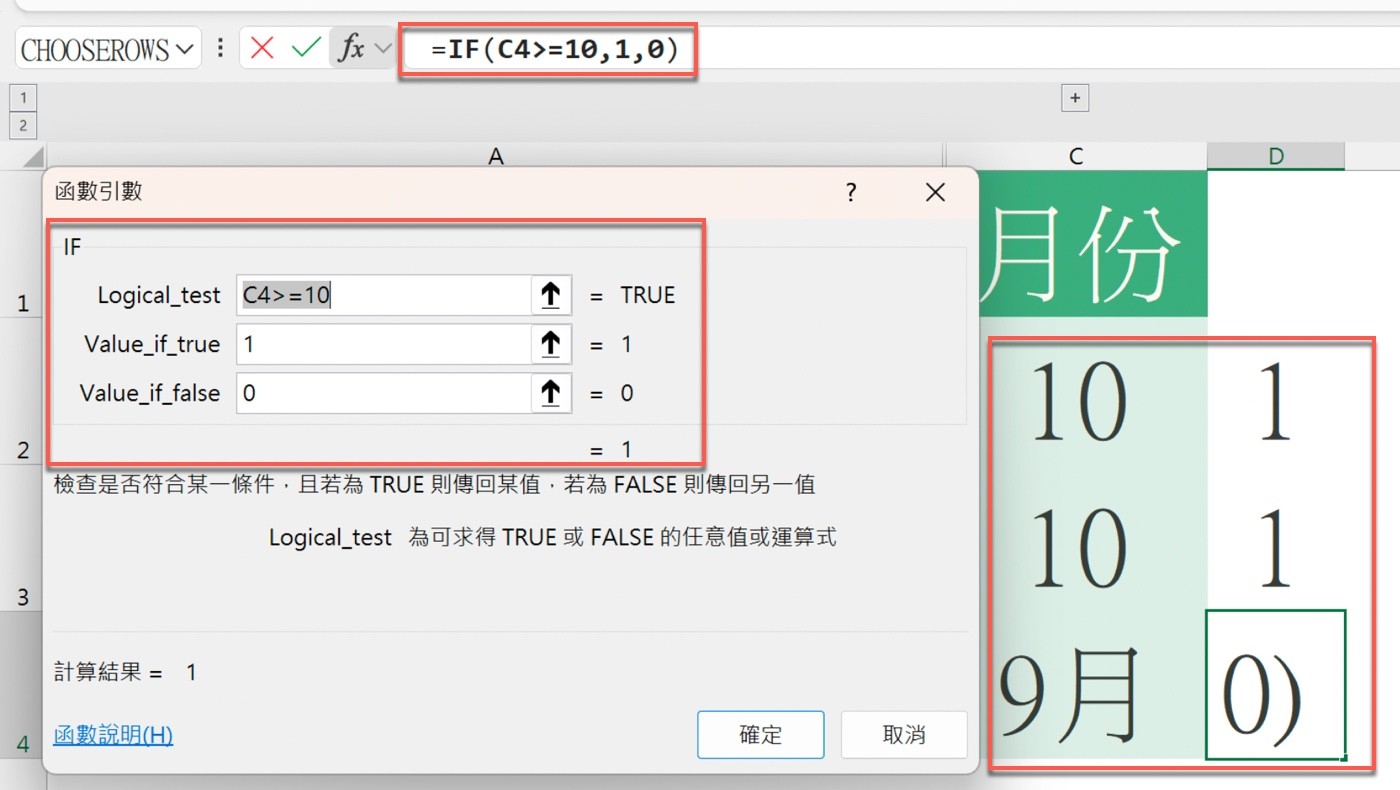The height and width of the screenshot is (790, 1400).
Task: Show outline level 2
Action: (22, 125)
